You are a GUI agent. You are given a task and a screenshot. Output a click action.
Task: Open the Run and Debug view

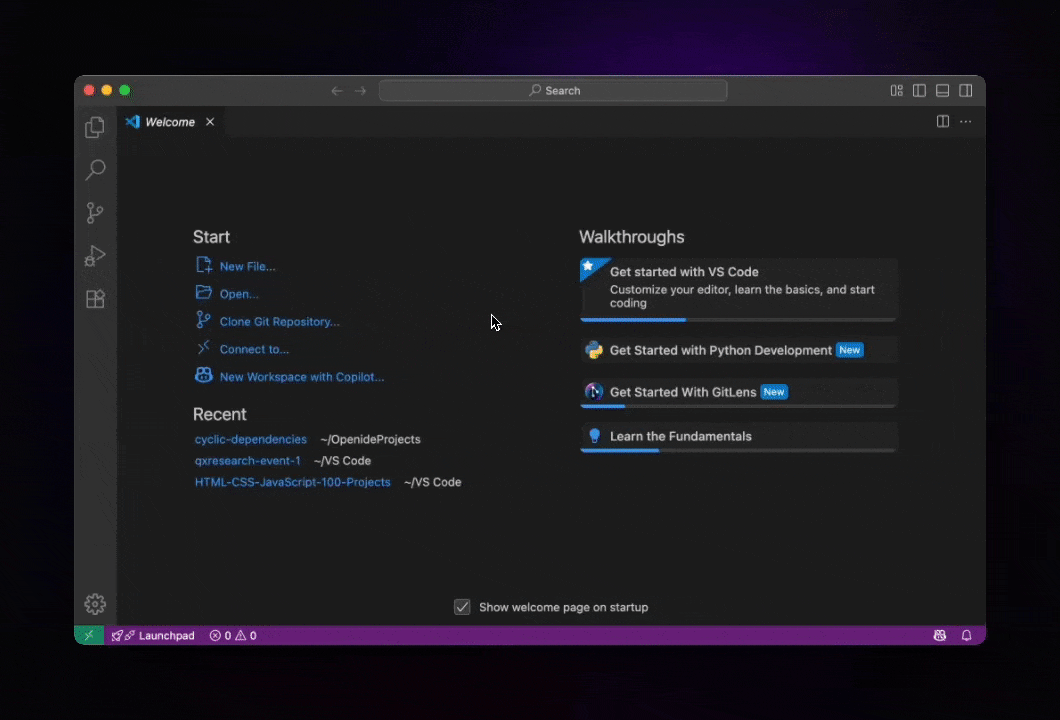point(95,256)
